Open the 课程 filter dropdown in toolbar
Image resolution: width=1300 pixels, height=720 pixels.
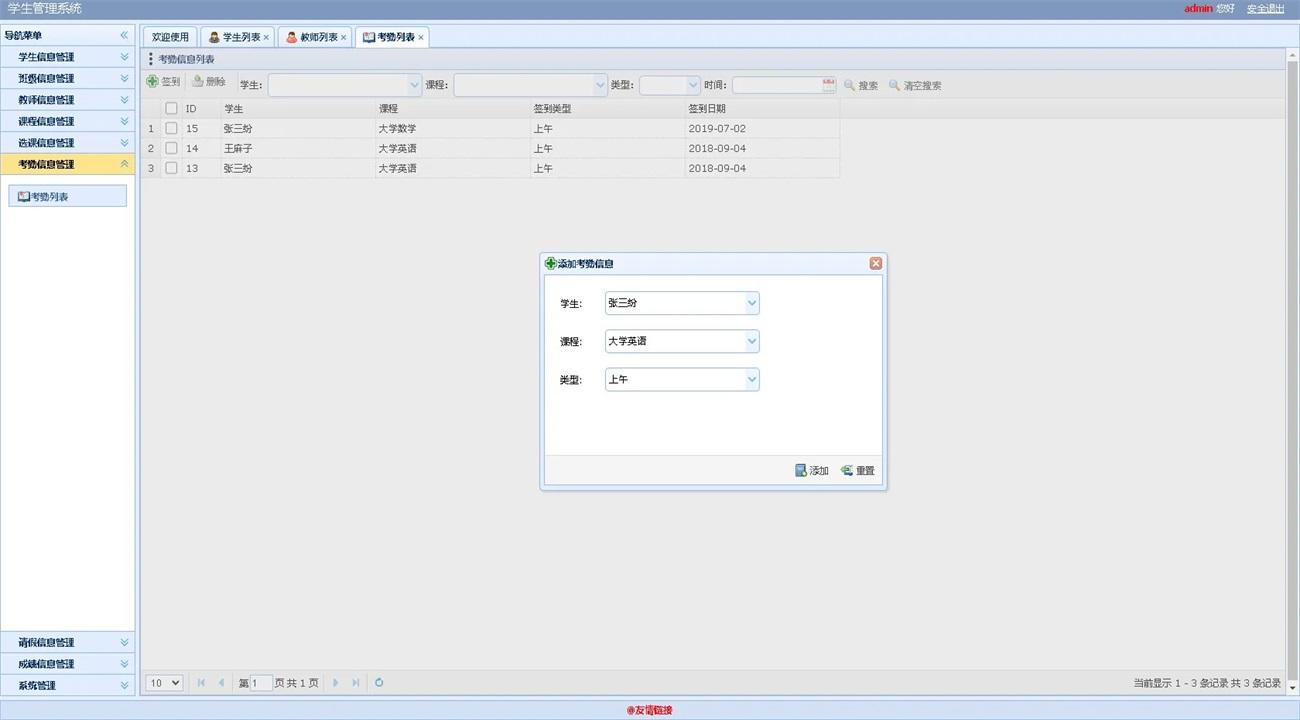coord(600,85)
